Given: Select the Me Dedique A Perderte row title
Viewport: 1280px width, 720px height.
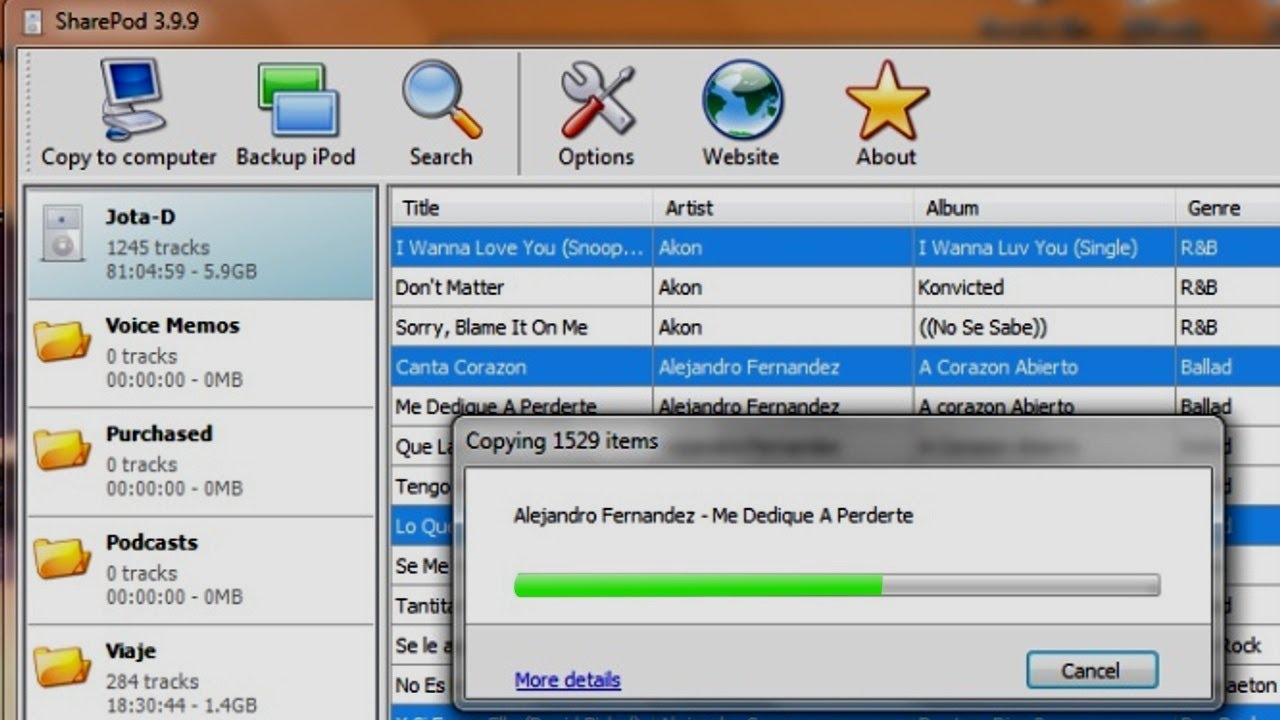Looking at the screenshot, I should 496,407.
